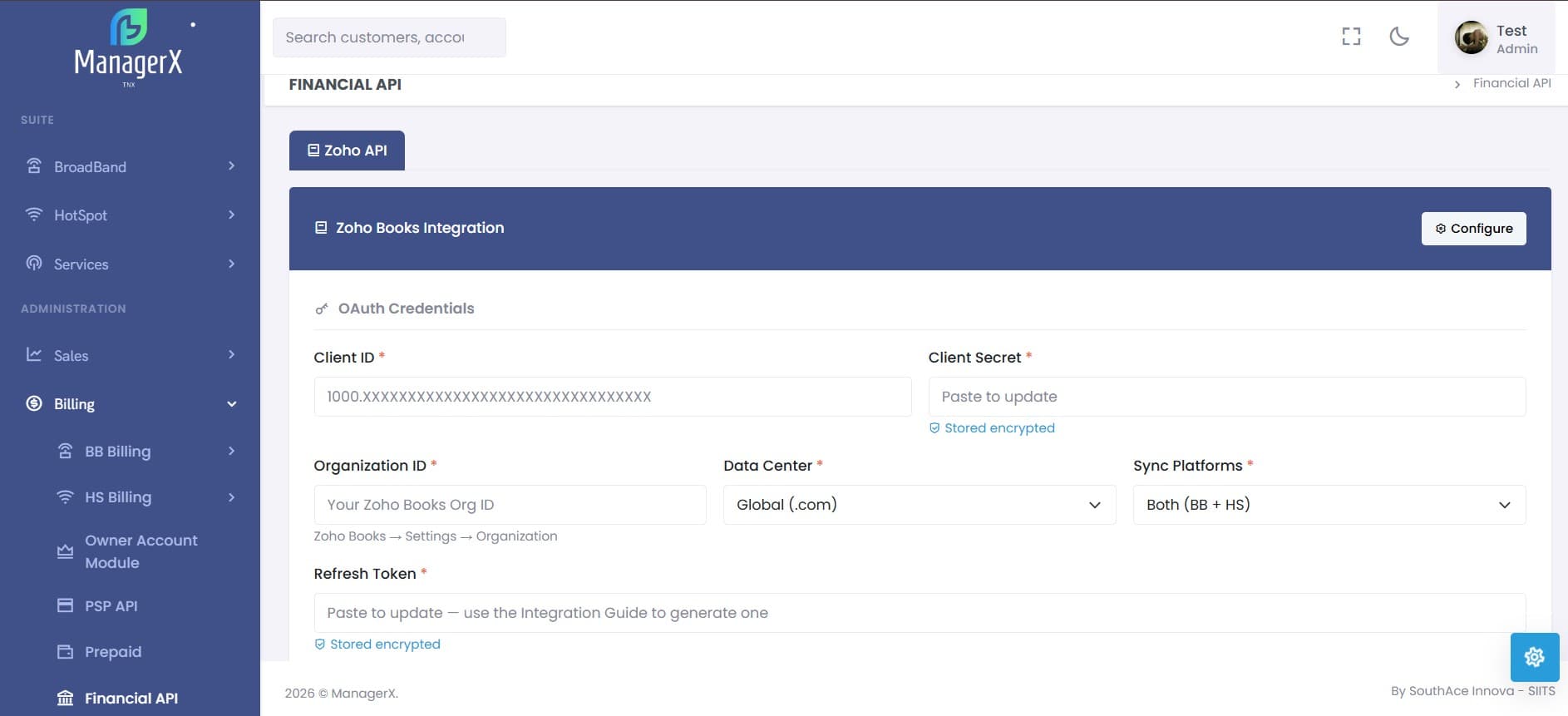Screen dimensions: 1568x716
Task: Open floating settings gear button
Action: tap(1534, 657)
